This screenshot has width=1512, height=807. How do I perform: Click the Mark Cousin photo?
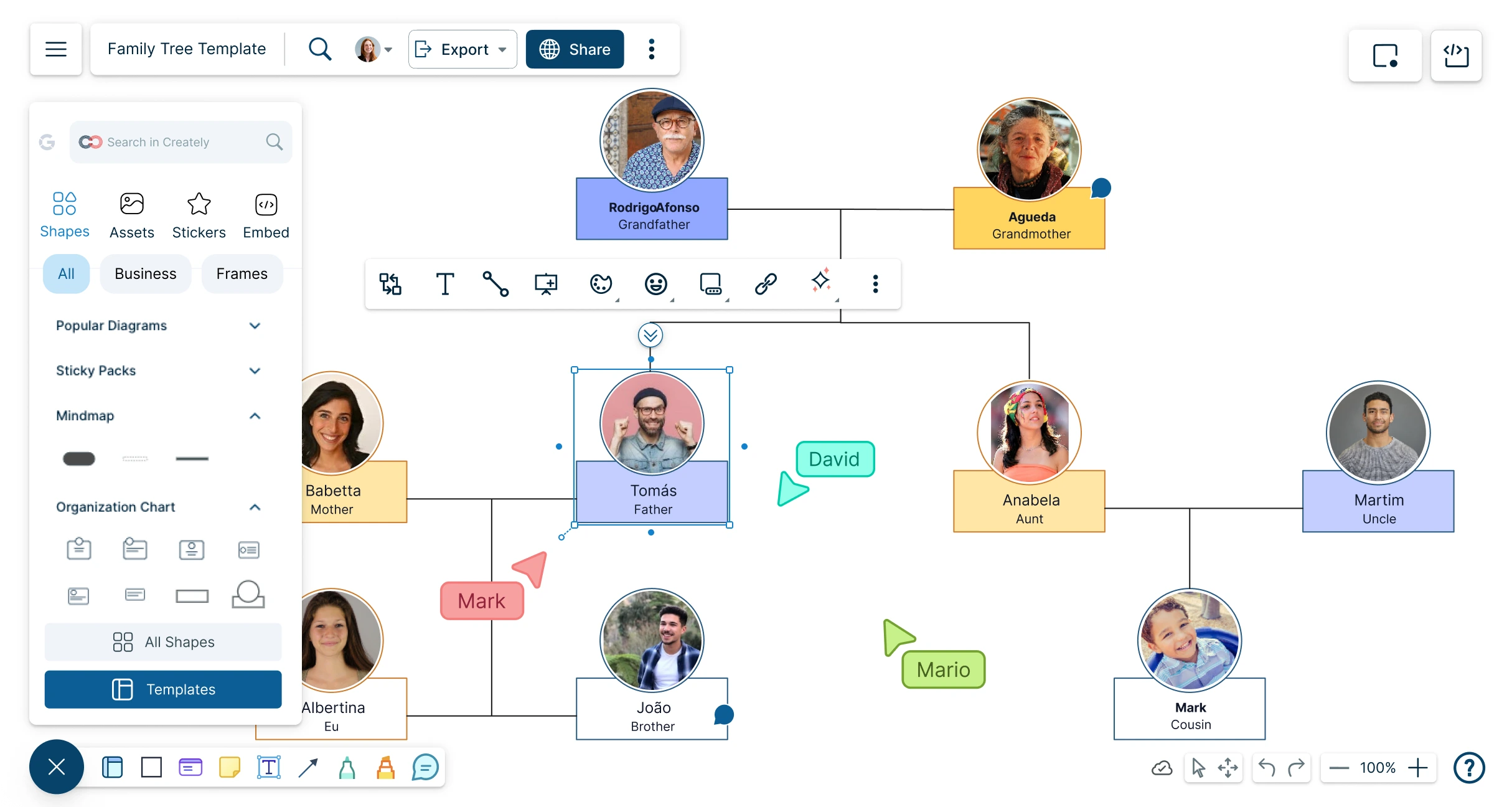[x=1190, y=641]
